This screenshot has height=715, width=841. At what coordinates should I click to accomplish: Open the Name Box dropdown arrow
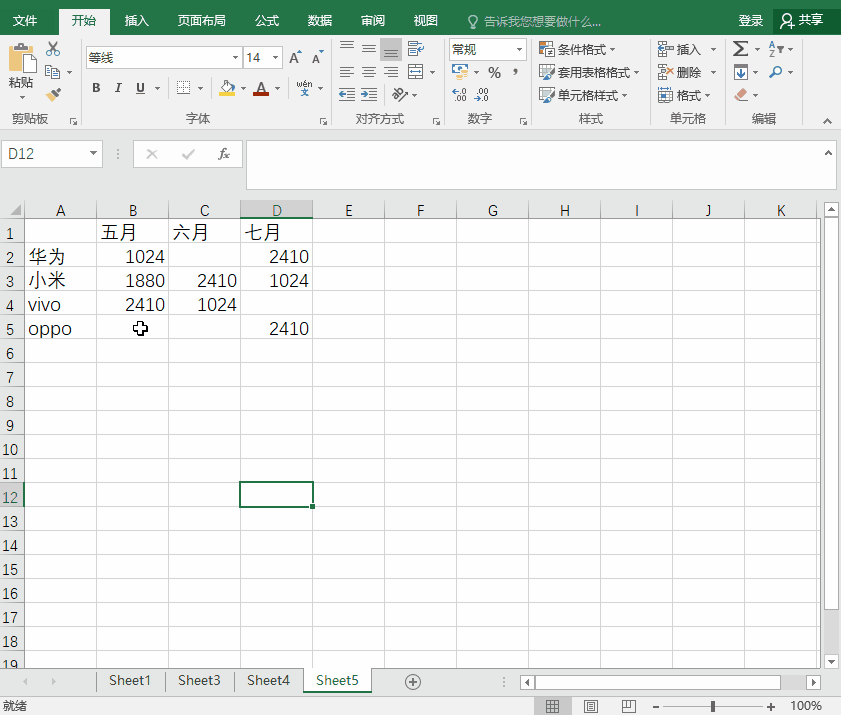click(93, 153)
